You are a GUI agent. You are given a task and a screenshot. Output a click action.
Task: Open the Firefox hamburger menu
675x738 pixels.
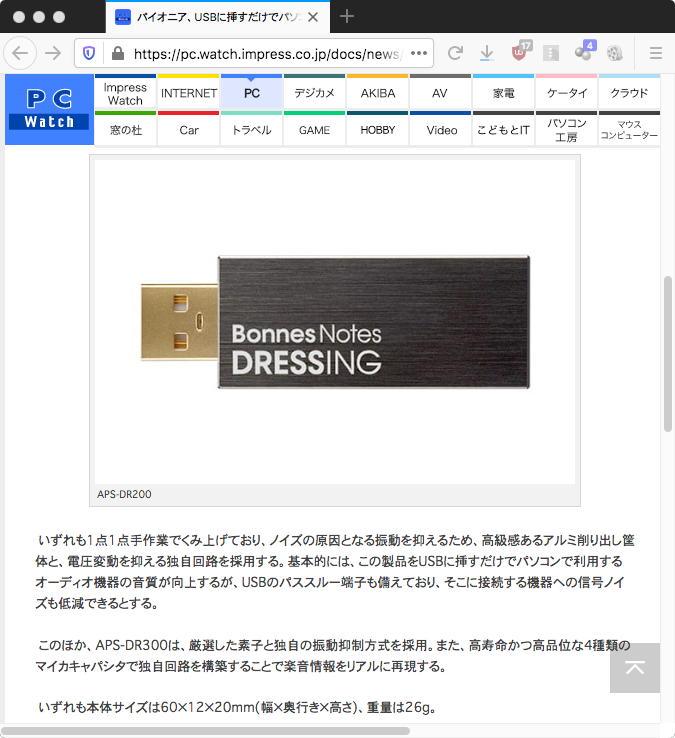(x=656, y=53)
